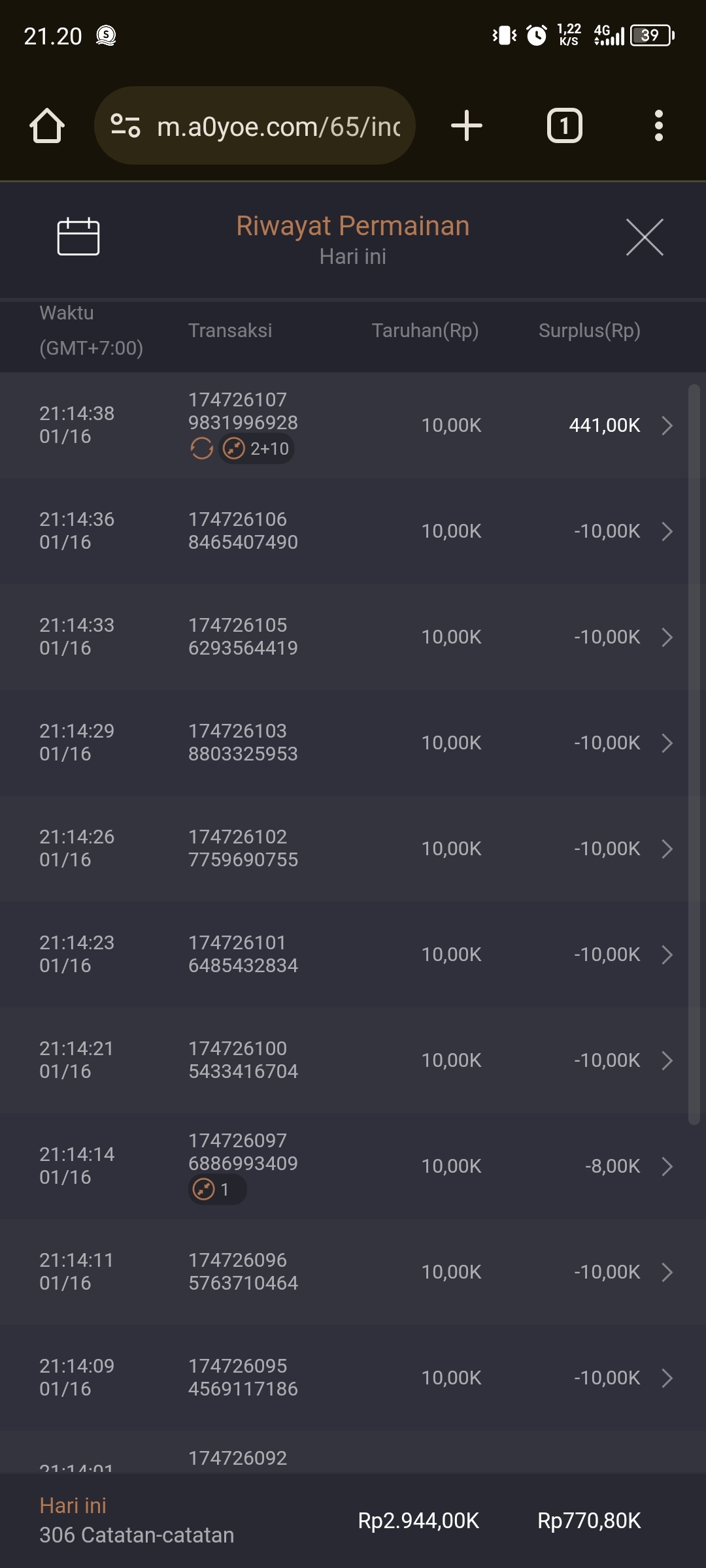Image resolution: width=706 pixels, height=1568 pixels.
Task: Tap the site settings icon in address bar
Action: coord(126,125)
